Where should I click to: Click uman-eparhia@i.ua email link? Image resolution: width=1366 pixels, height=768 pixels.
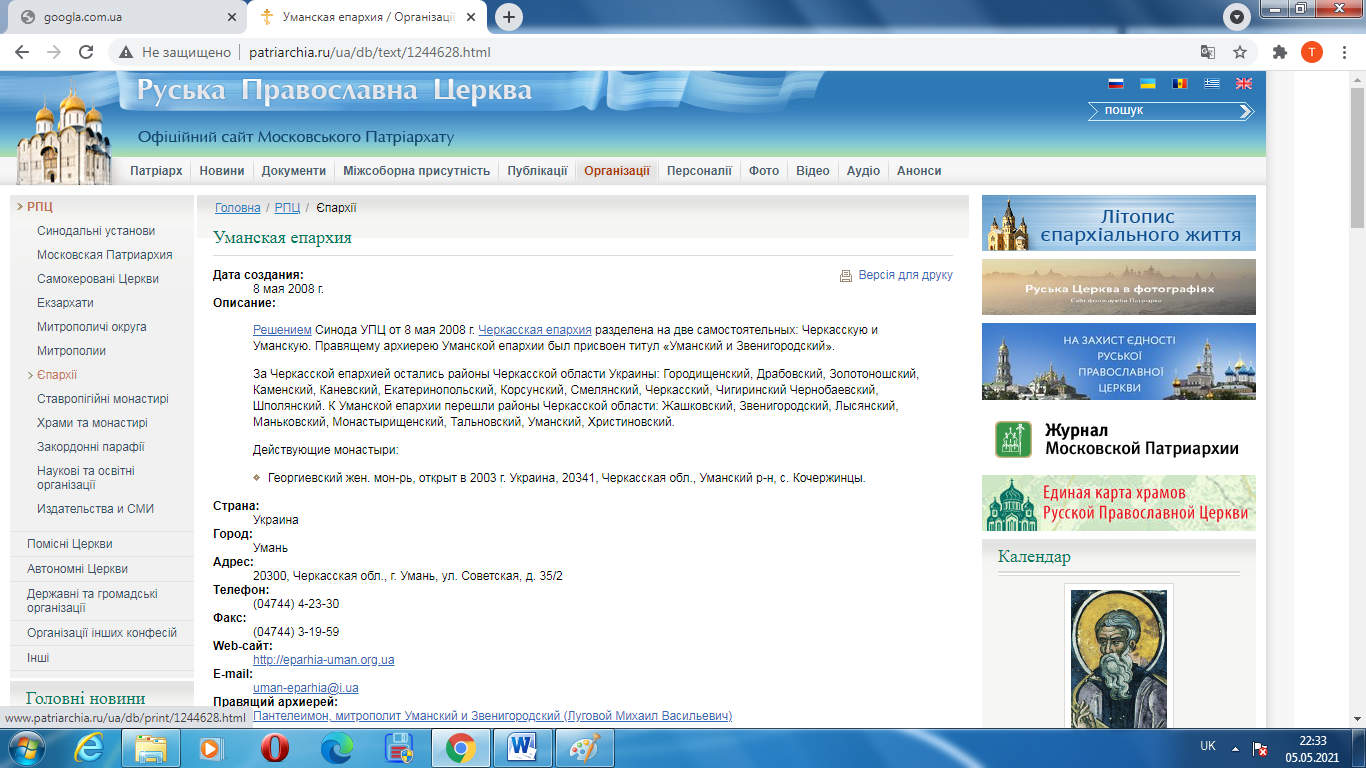[x=306, y=688]
